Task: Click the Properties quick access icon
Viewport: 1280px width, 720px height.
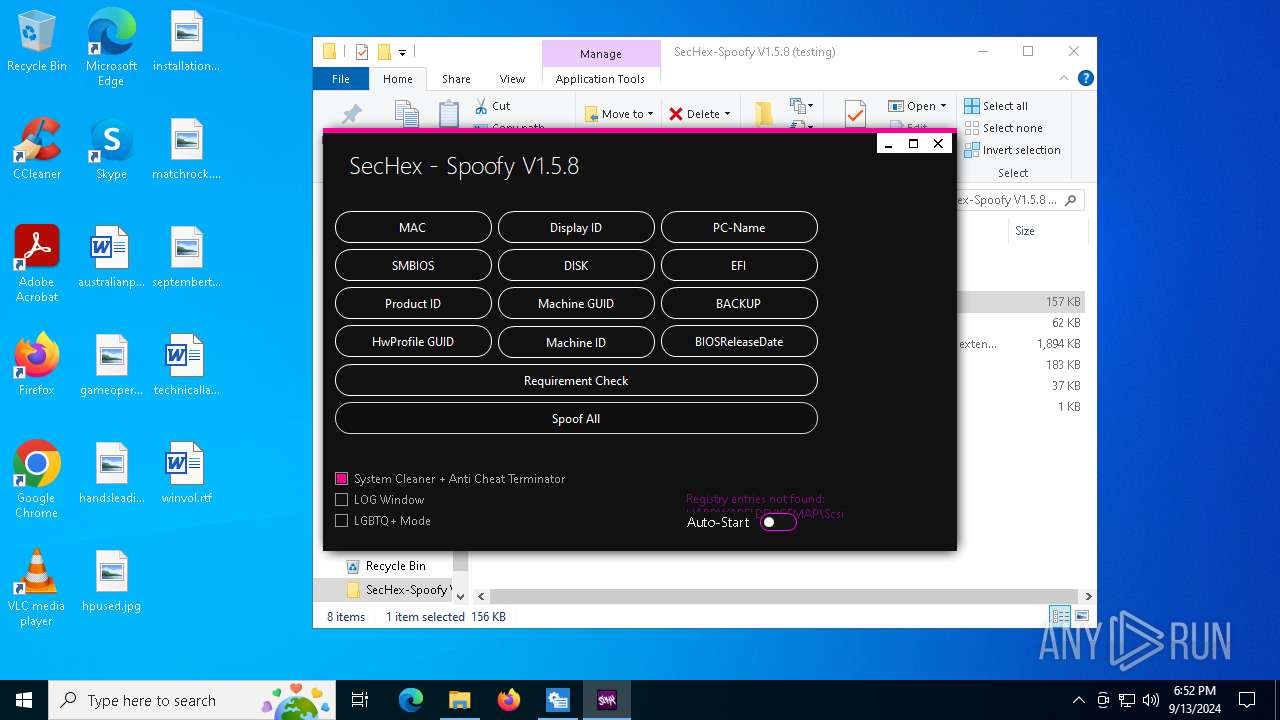Action: [x=362, y=52]
